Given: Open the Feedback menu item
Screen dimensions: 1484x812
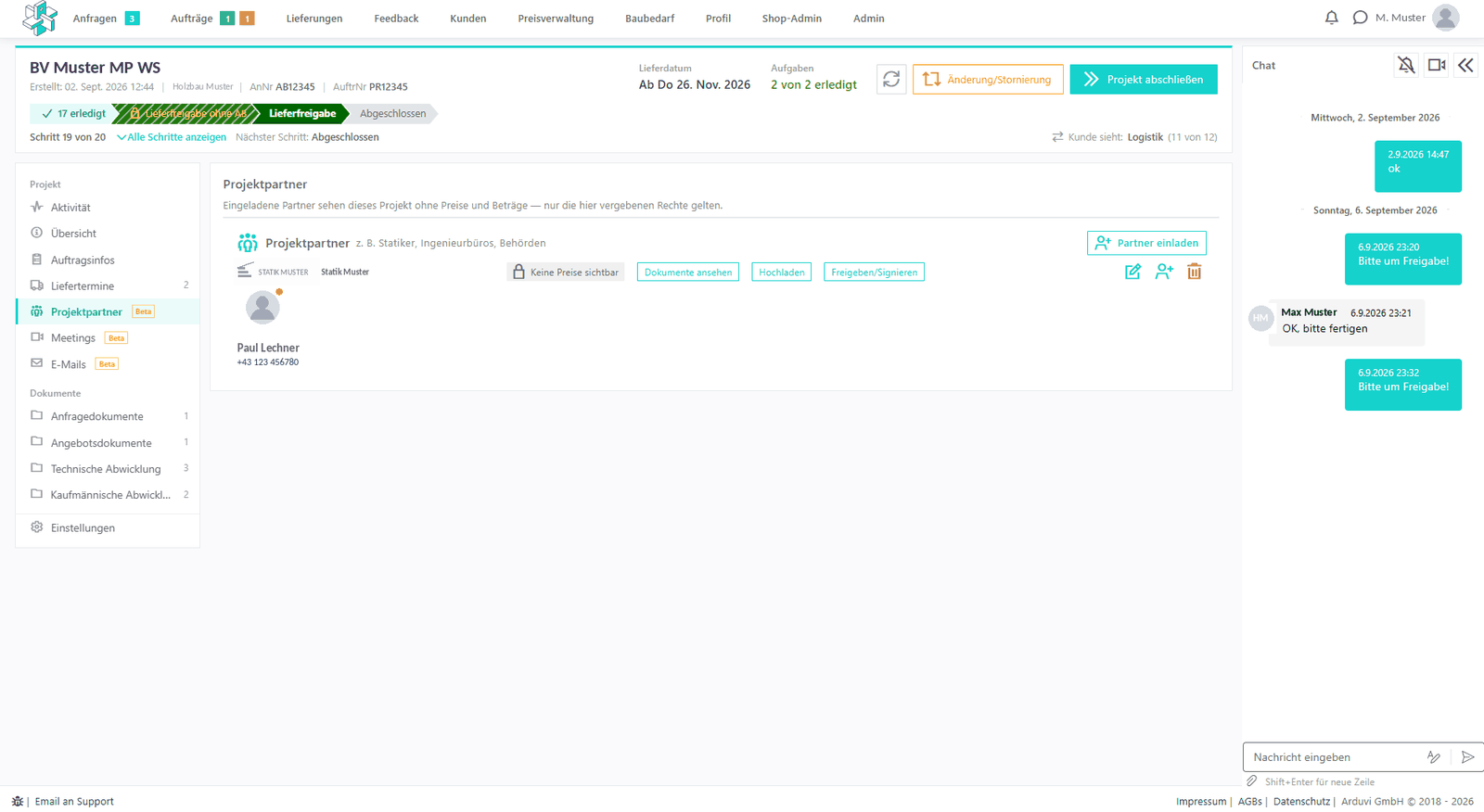Looking at the screenshot, I should [396, 19].
